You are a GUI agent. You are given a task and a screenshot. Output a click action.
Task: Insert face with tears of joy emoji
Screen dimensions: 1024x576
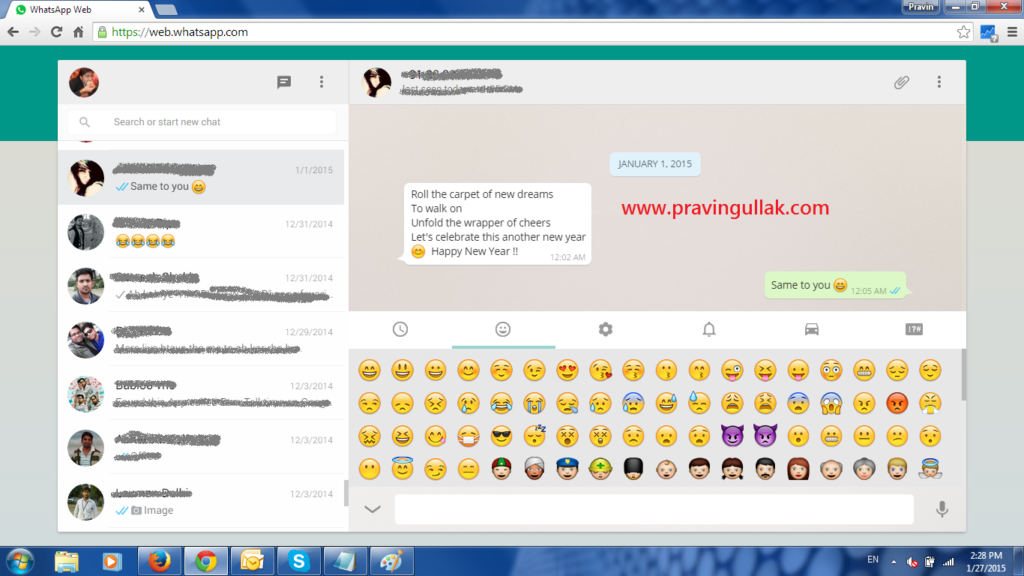tap(501, 403)
